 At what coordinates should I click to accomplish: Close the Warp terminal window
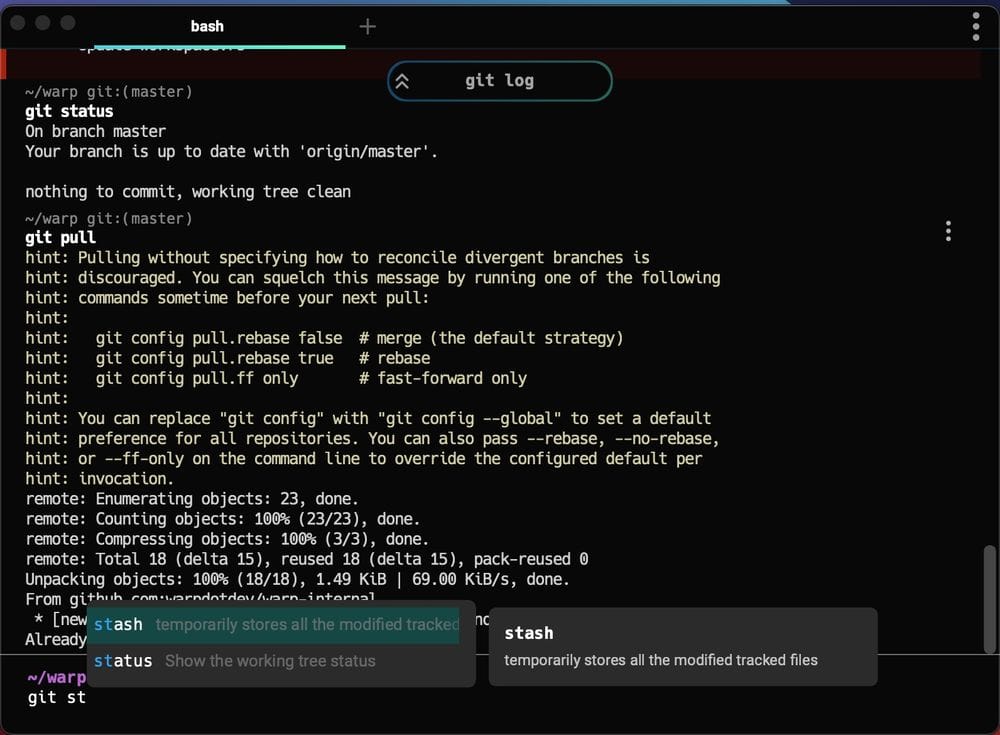point(17,23)
